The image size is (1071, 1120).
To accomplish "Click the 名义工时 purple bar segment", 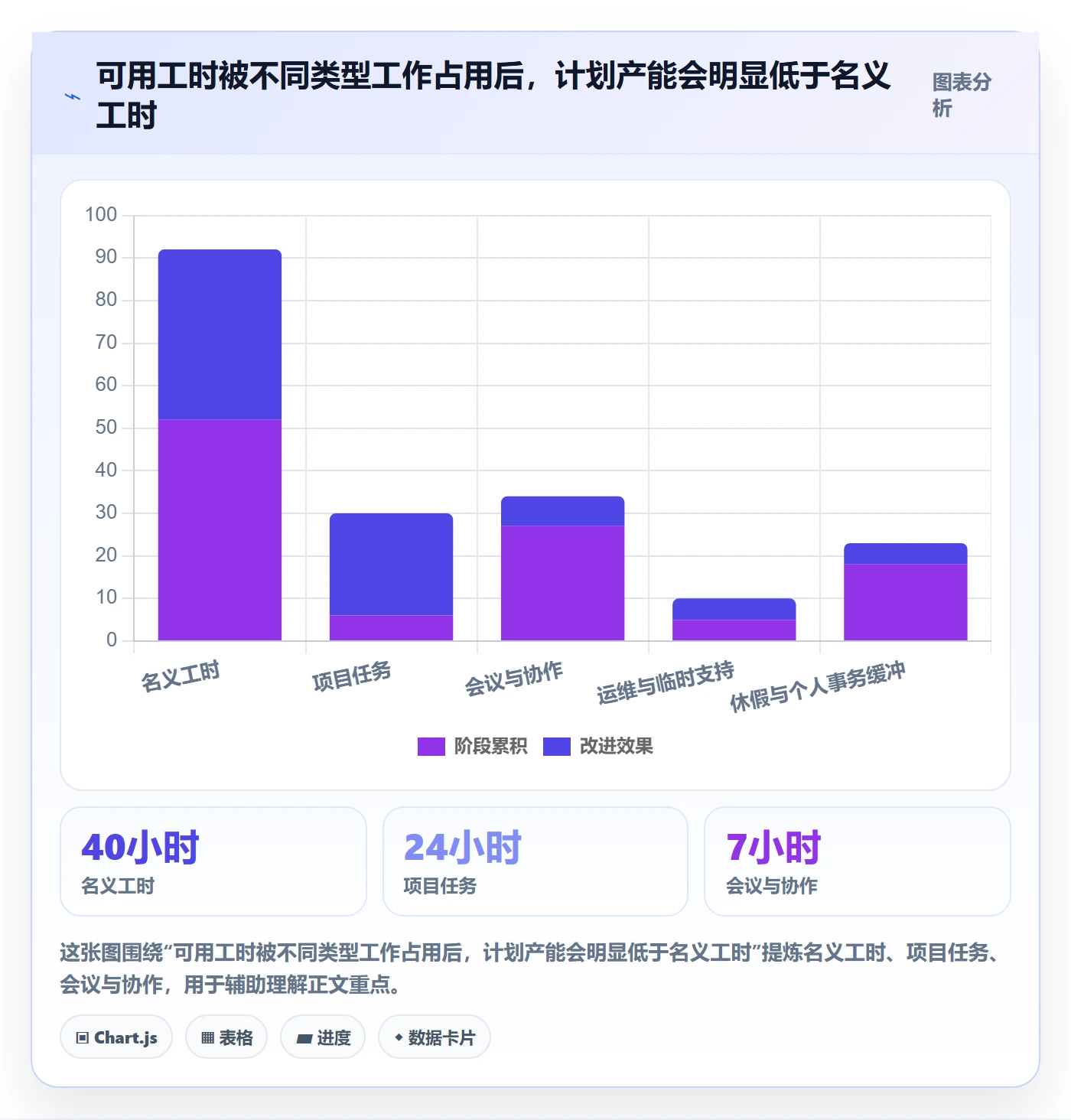I will click(220, 530).
